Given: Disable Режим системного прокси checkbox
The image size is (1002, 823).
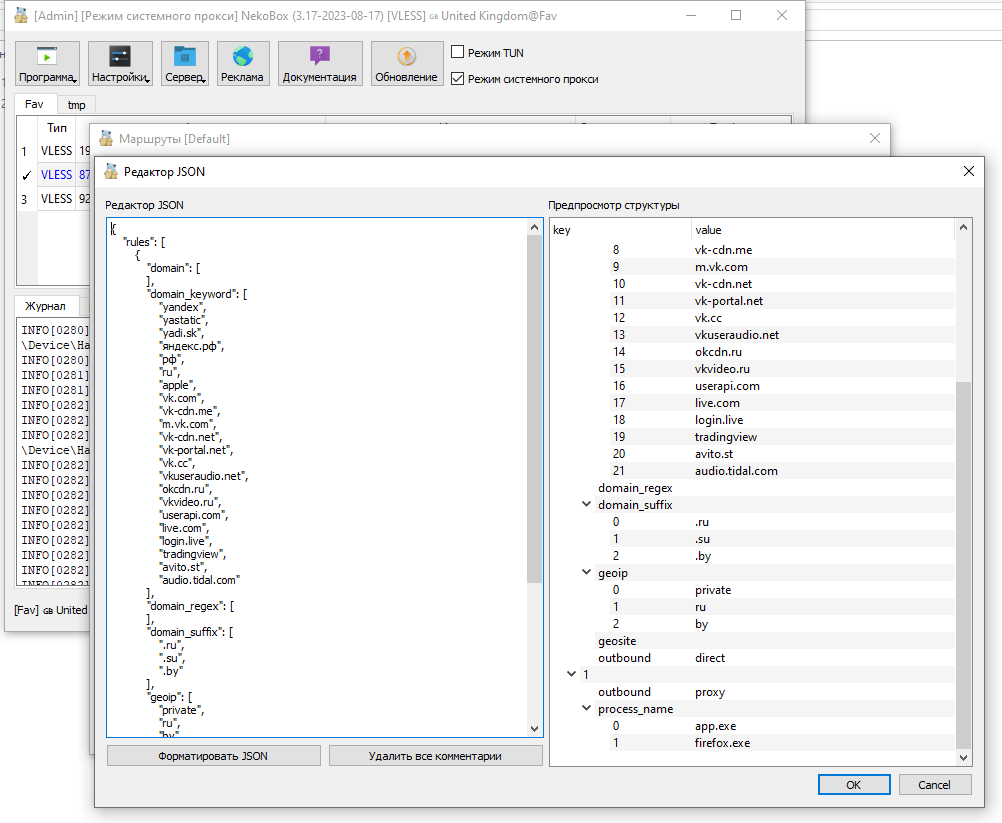Looking at the screenshot, I should click(458, 79).
